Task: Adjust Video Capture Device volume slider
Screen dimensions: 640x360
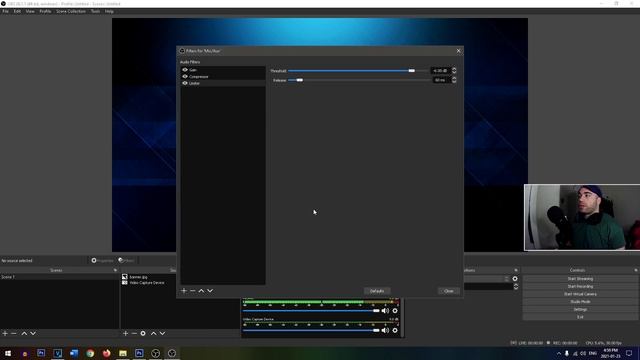Action: (x=311, y=330)
